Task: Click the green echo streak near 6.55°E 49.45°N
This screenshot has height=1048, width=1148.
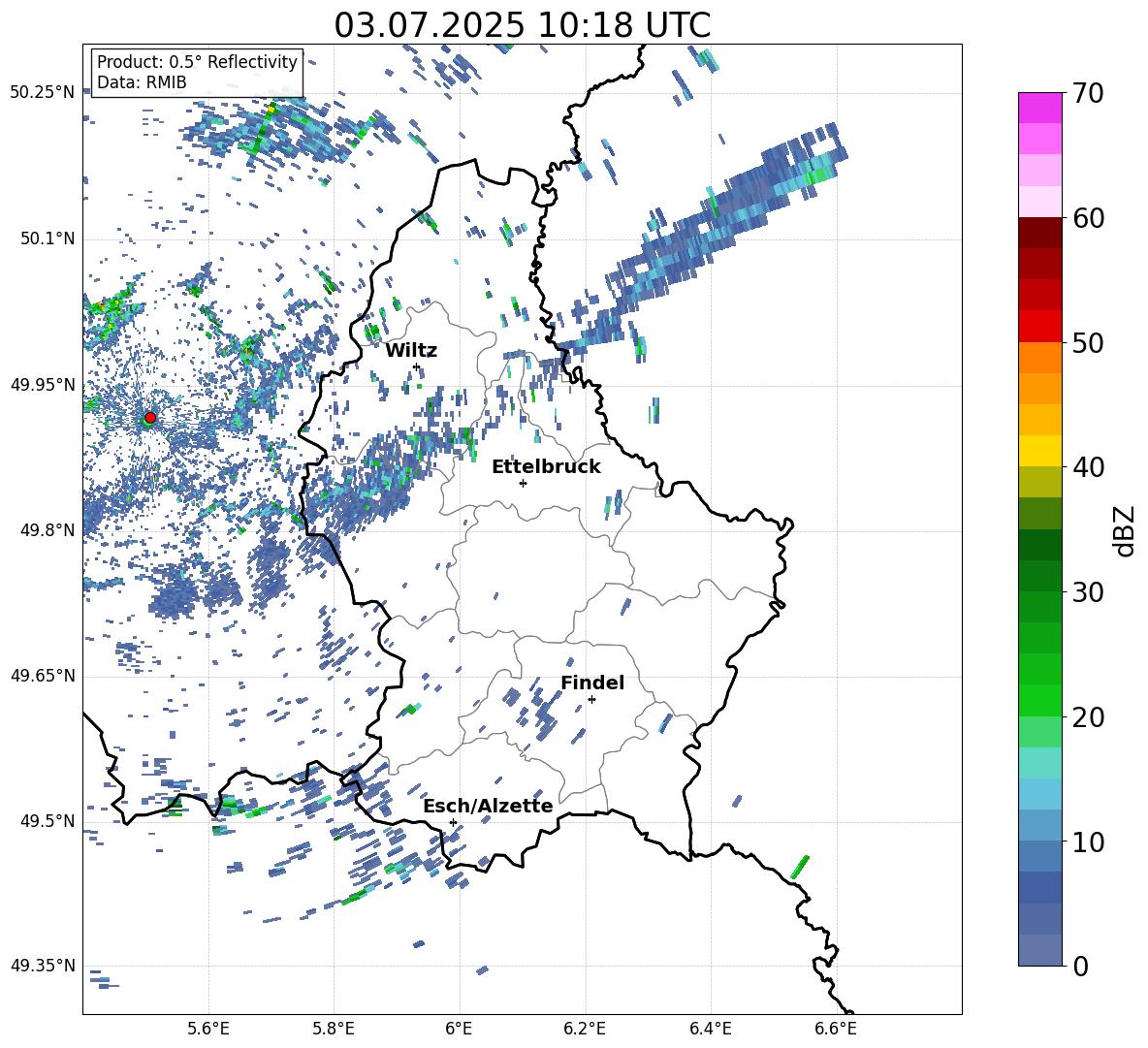Action: [800, 867]
